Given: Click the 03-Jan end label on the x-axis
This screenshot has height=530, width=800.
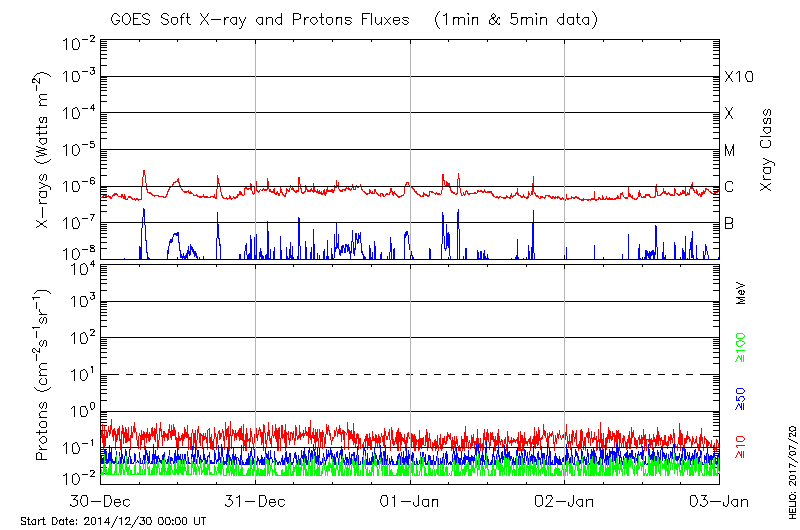Looking at the screenshot, I should pos(718,501).
